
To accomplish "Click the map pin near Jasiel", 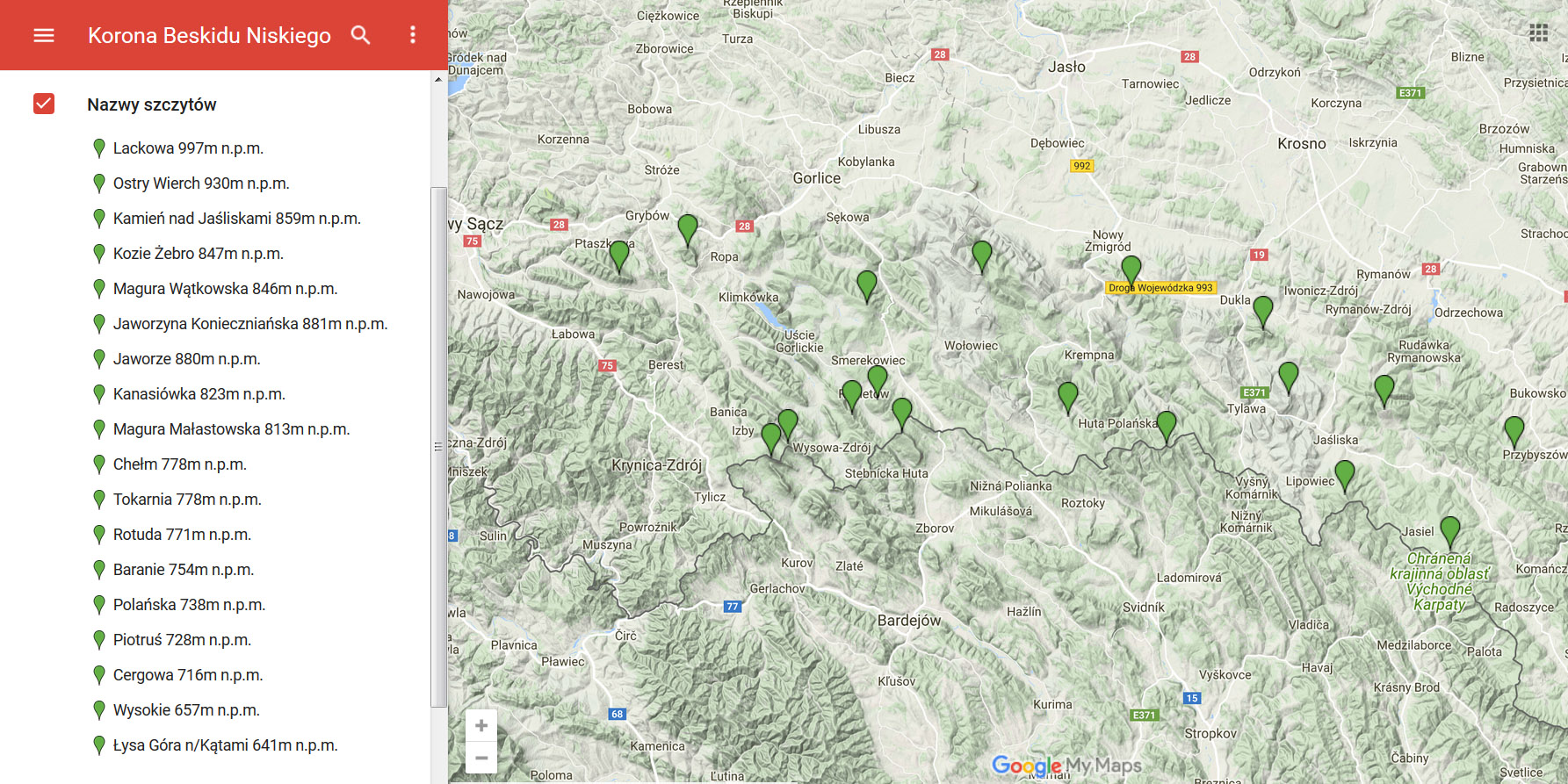I will coord(1450,532).
